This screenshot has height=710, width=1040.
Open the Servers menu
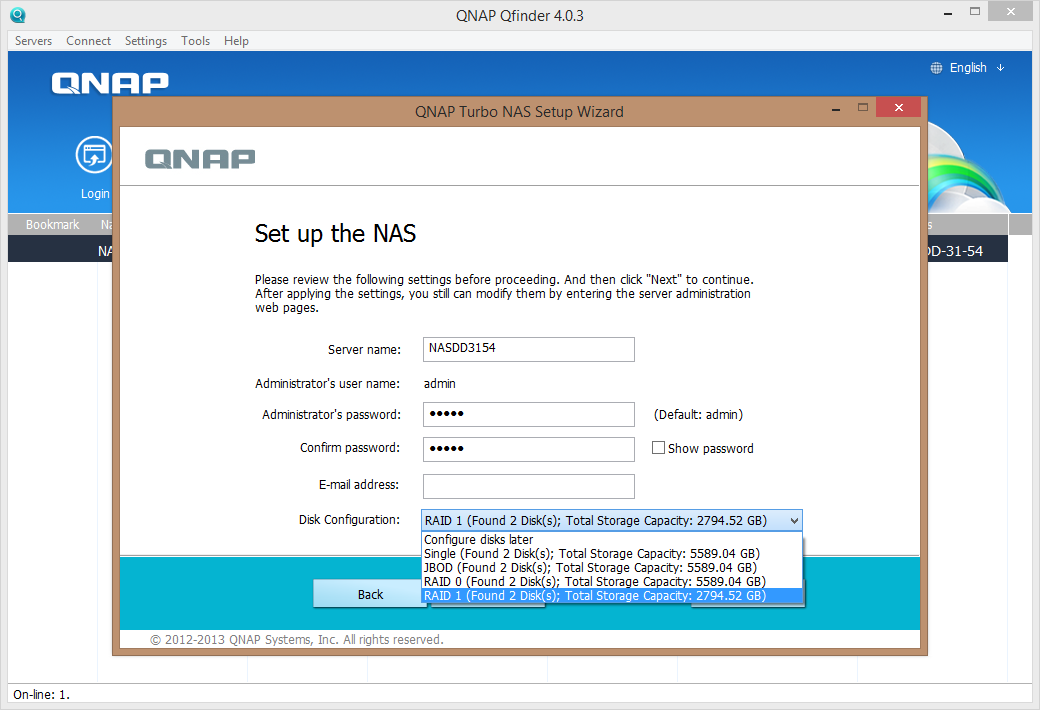tap(33, 40)
